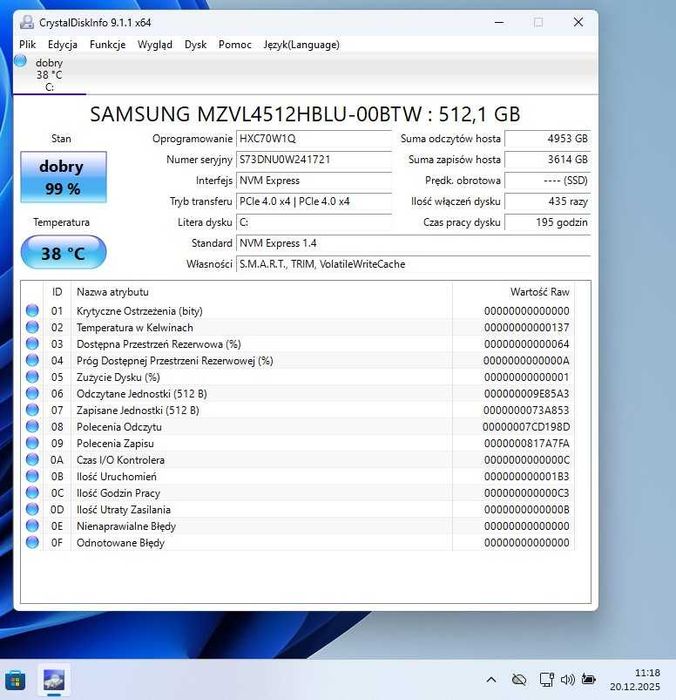Open the clock showing 11:18 20.12.2025
This screenshot has height=700, width=676.
click(634, 679)
